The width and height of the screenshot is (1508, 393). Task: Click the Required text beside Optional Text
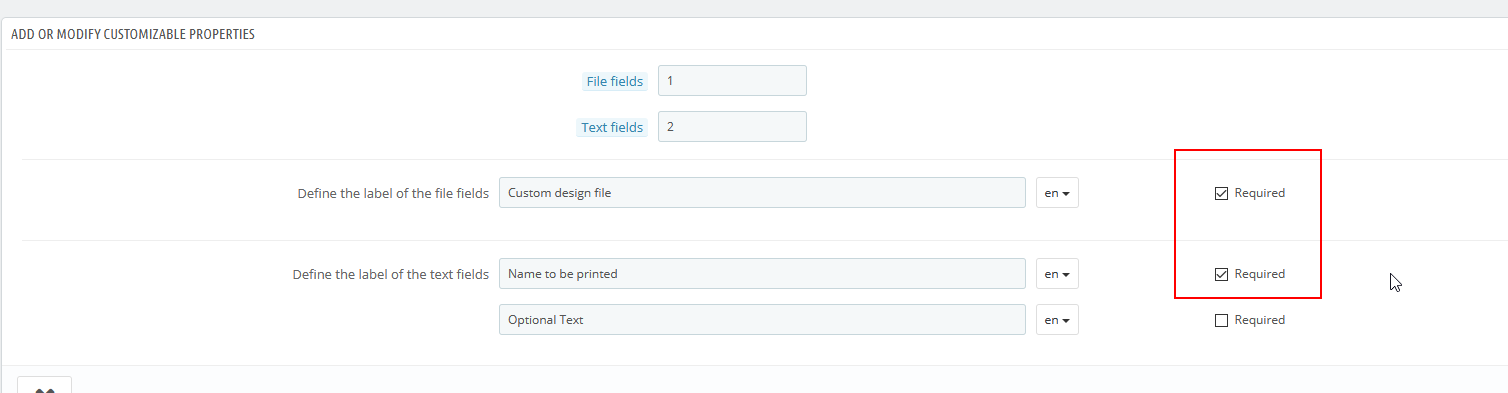point(1260,320)
